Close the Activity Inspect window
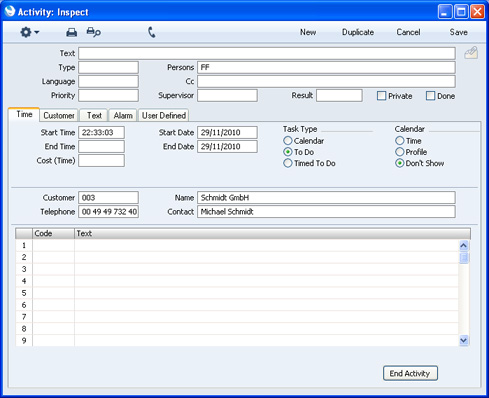 (477, 12)
